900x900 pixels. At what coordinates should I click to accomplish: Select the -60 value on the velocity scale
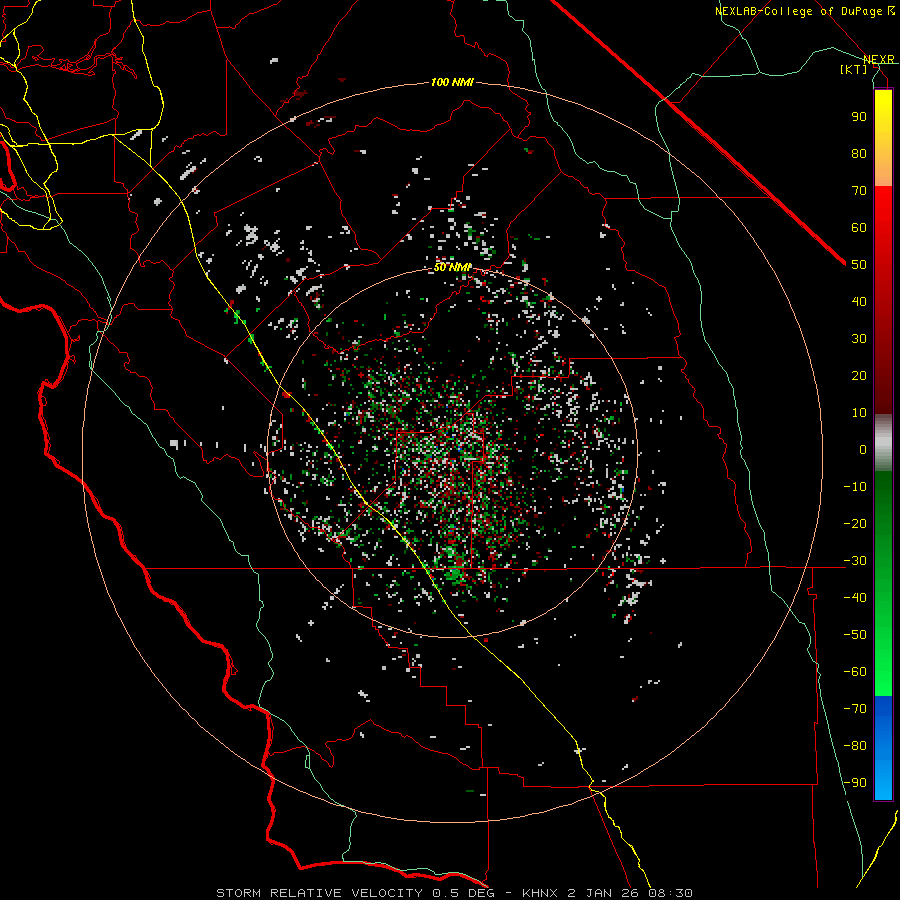pos(855,672)
